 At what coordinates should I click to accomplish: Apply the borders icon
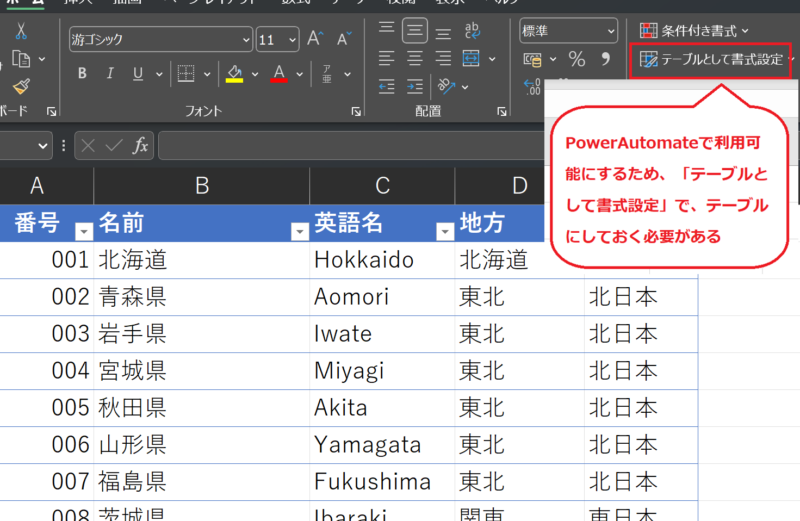click(x=185, y=73)
